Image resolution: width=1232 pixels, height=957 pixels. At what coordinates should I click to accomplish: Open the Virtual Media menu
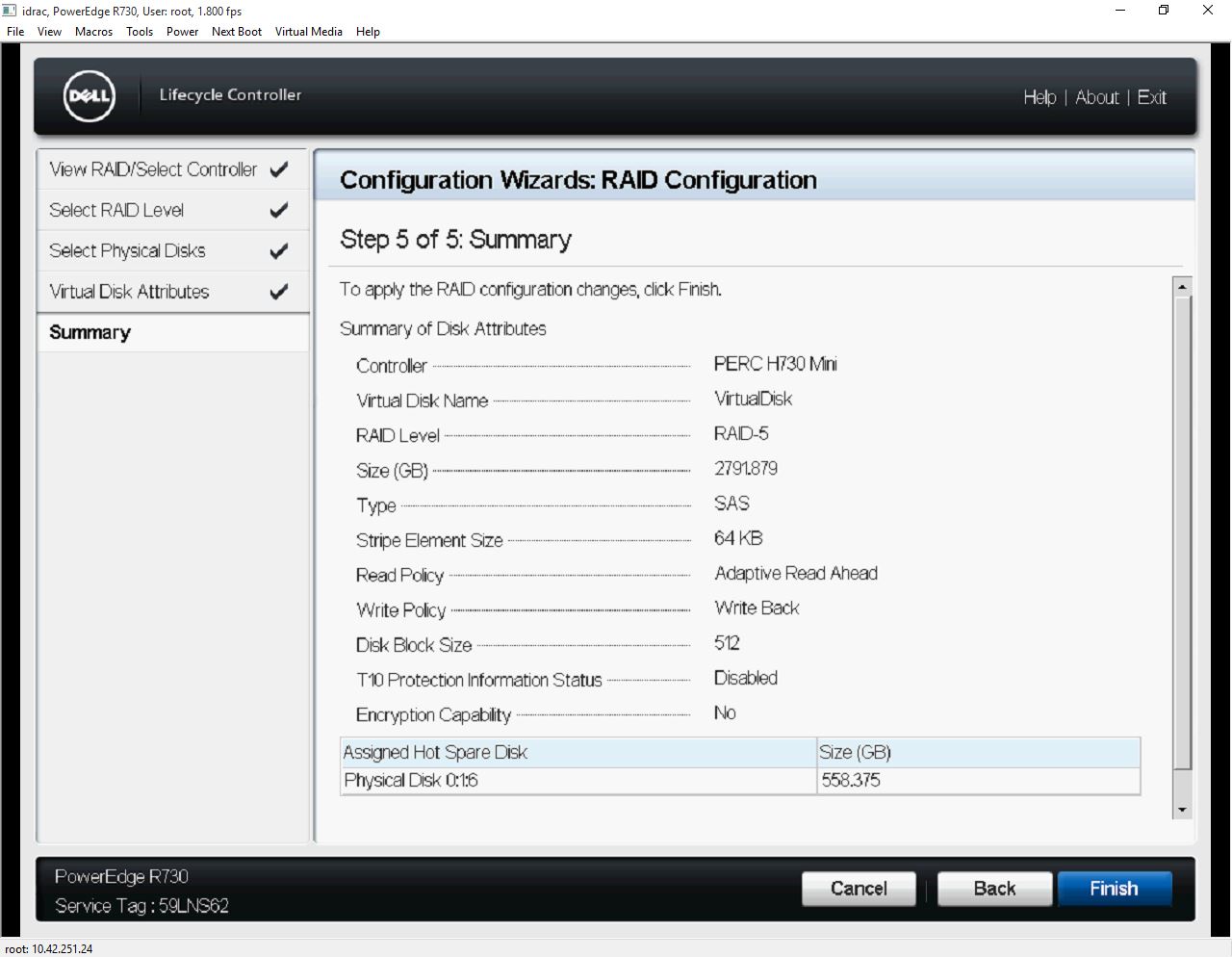pyautogui.click(x=309, y=32)
